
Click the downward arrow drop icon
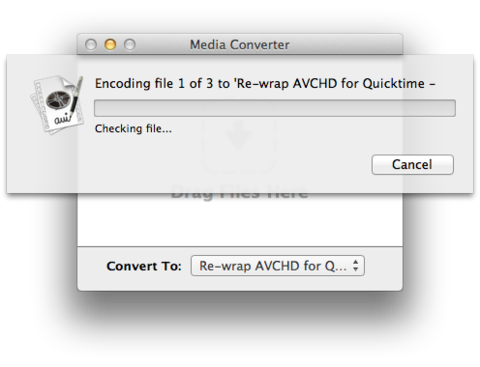[237, 137]
